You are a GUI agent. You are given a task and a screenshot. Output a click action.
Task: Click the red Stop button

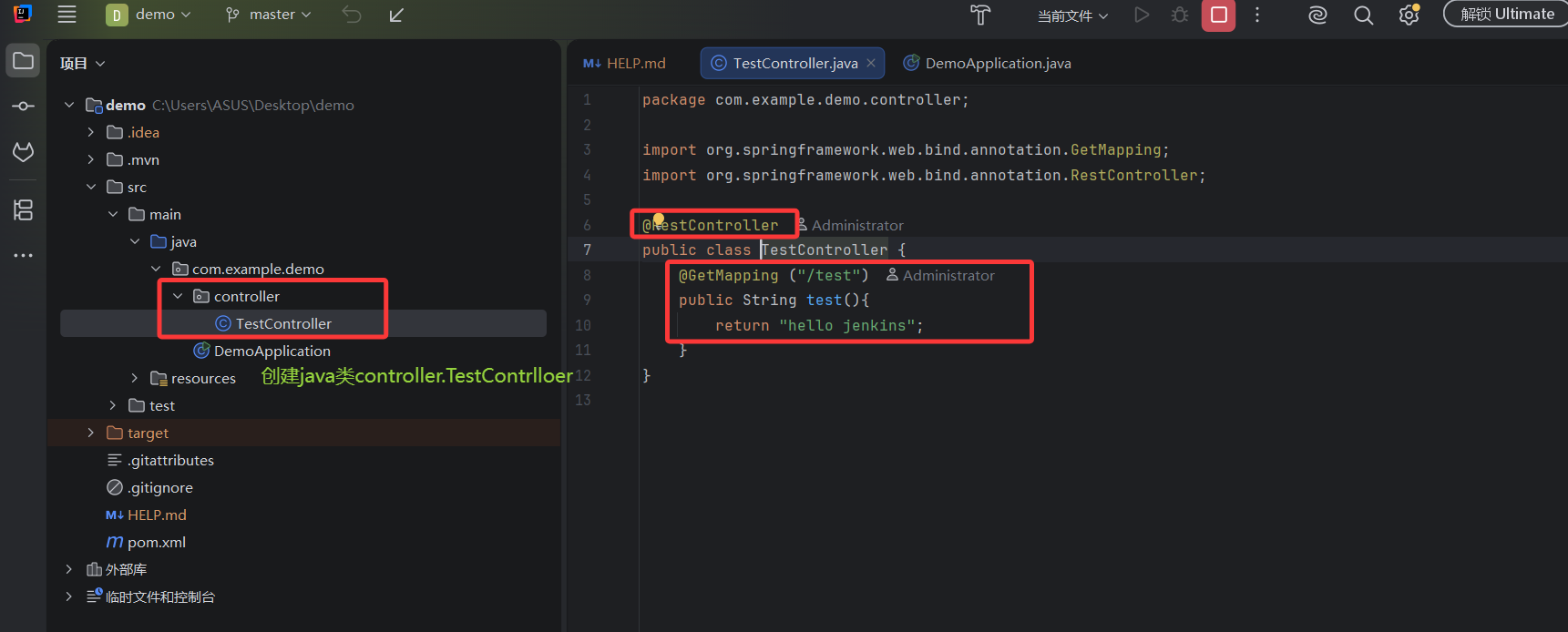click(x=1218, y=15)
